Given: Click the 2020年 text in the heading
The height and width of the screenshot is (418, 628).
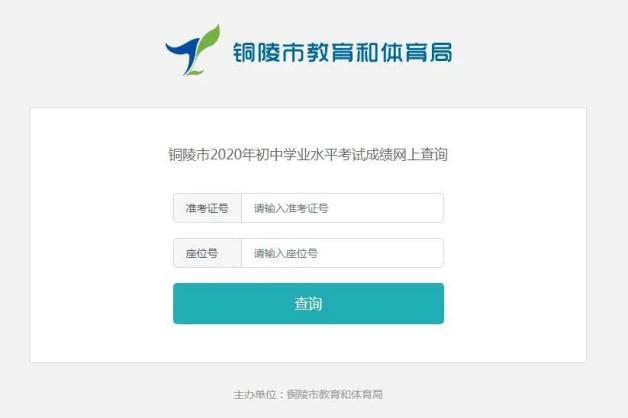Looking at the screenshot, I should [232, 154].
